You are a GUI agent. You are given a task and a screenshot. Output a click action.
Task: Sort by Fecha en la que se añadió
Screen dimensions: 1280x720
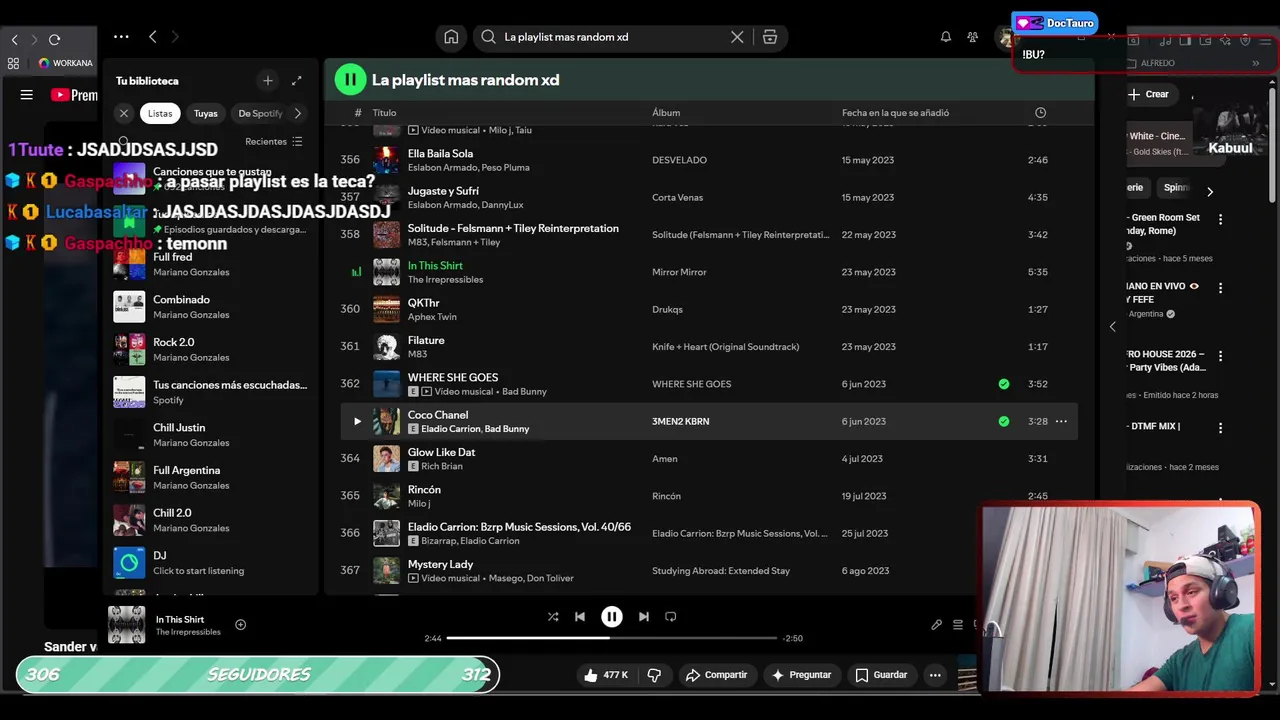[x=895, y=113]
